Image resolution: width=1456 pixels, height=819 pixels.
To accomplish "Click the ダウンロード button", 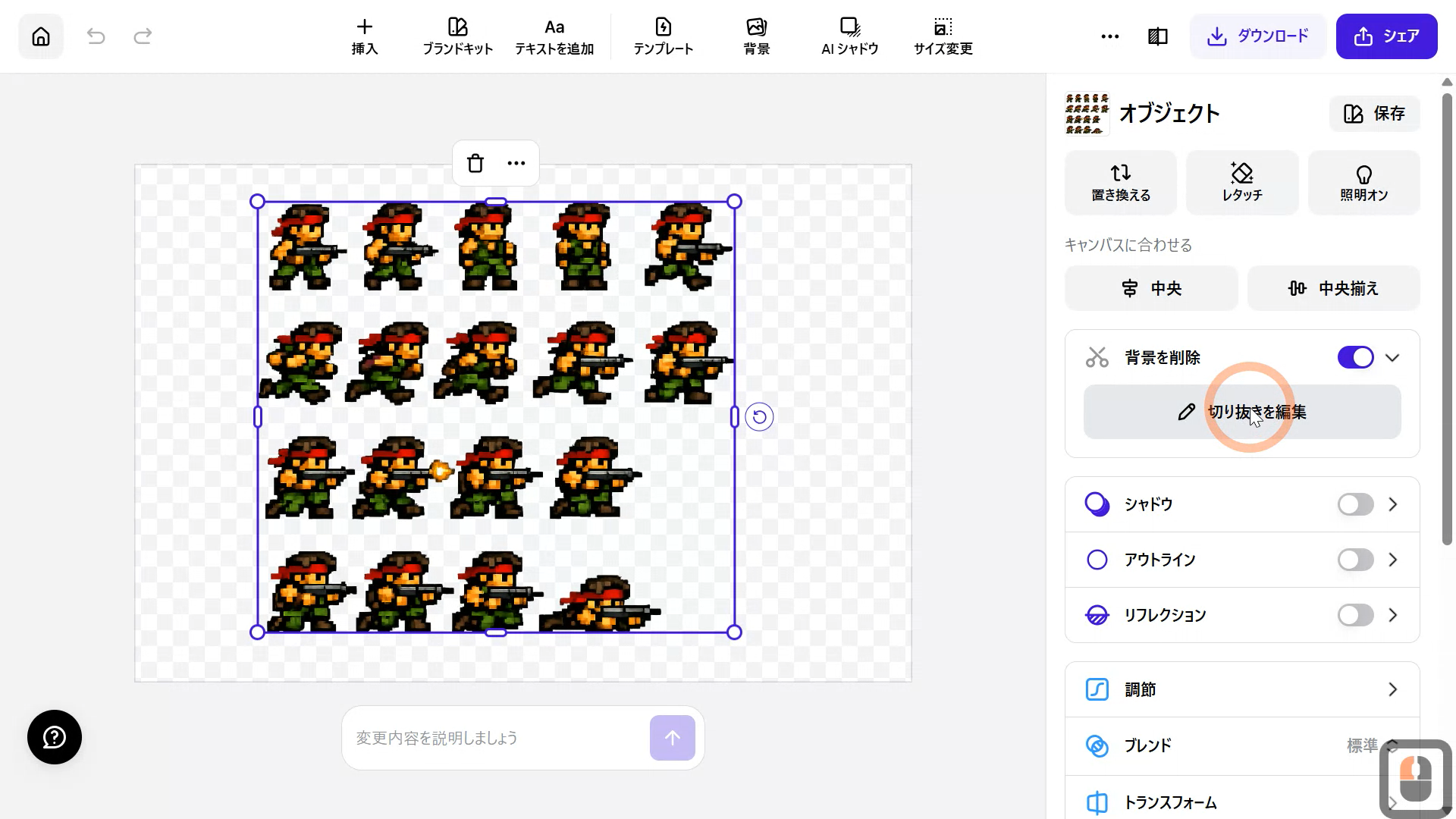I will [1258, 36].
